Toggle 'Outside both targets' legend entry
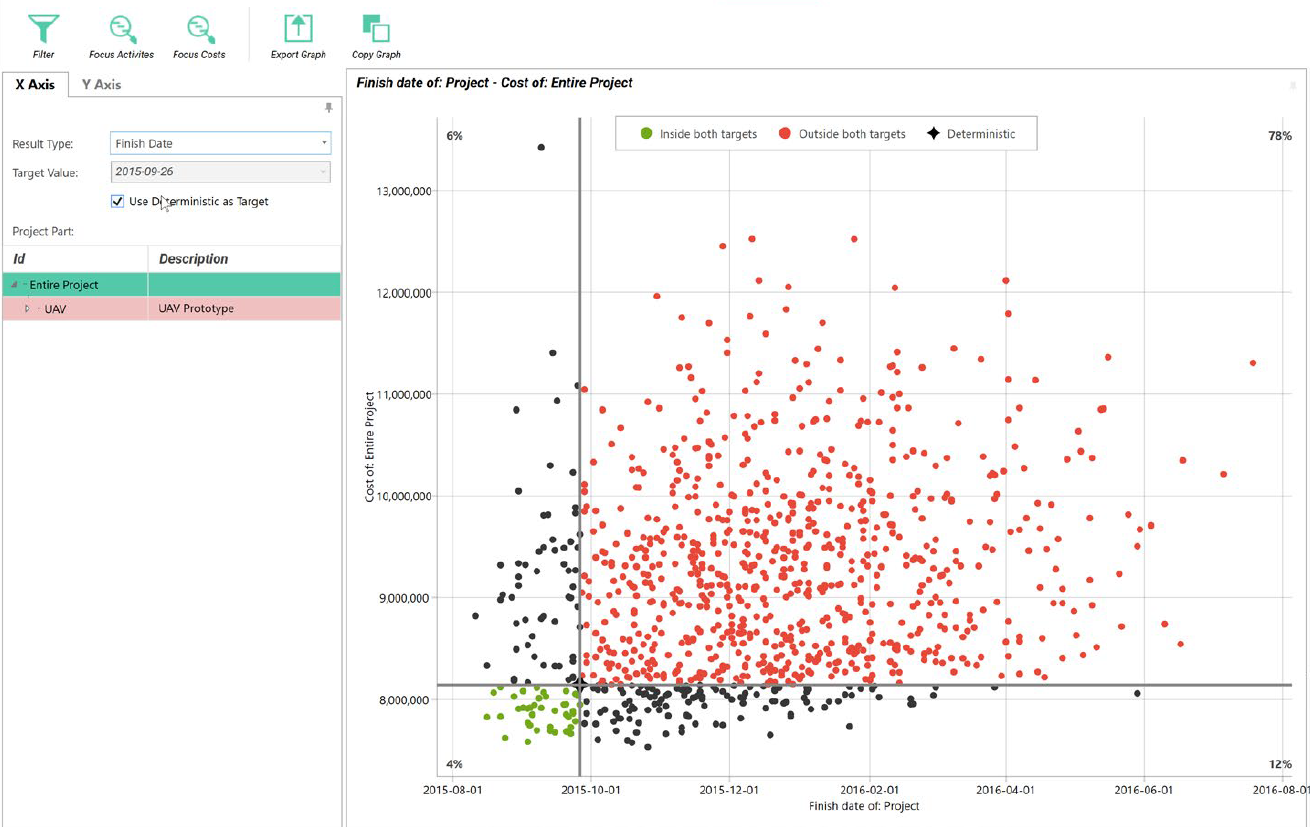1310x835 pixels. tap(842, 134)
